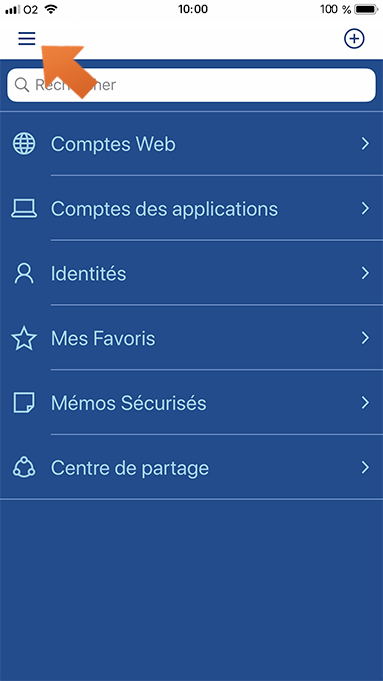Tap the battery indicator in status bar
Screen dimensions: 383x681
[x=367, y=9]
